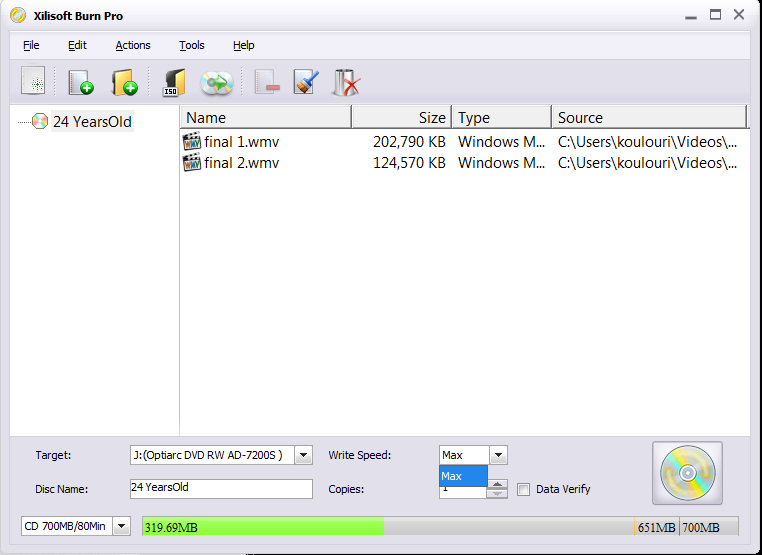This screenshot has height=555, width=762.
Task: Collapse the Write Speed dropdown arrow
Action: 498,455
